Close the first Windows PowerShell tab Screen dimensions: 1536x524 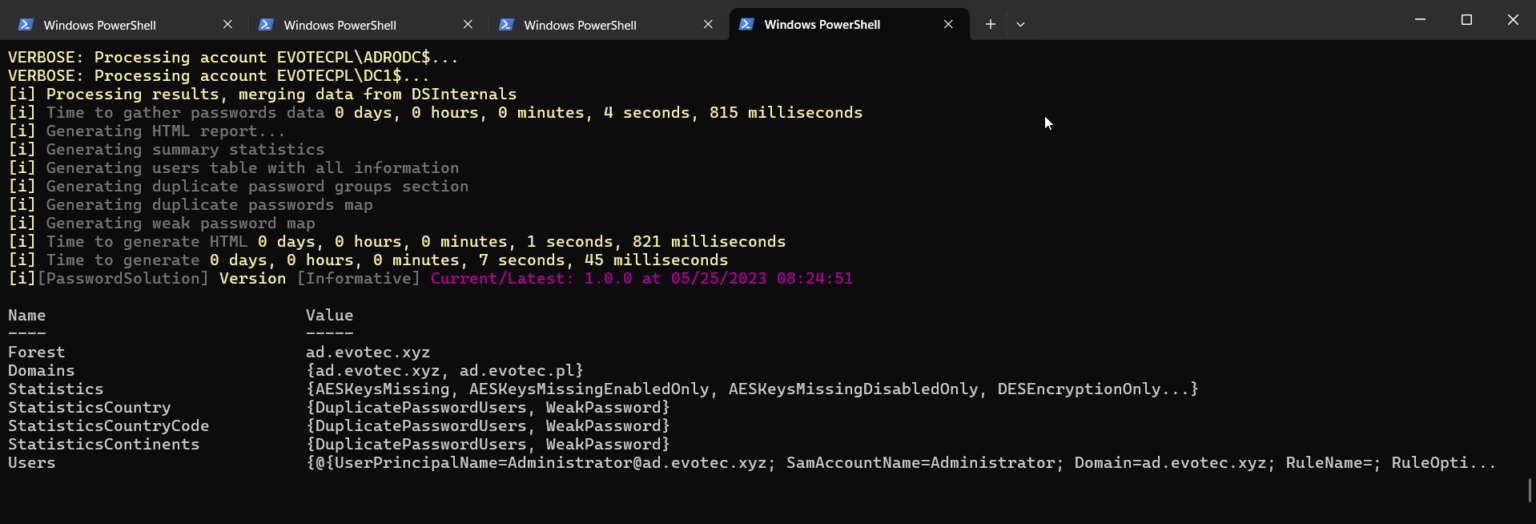[x=228, y=25]
